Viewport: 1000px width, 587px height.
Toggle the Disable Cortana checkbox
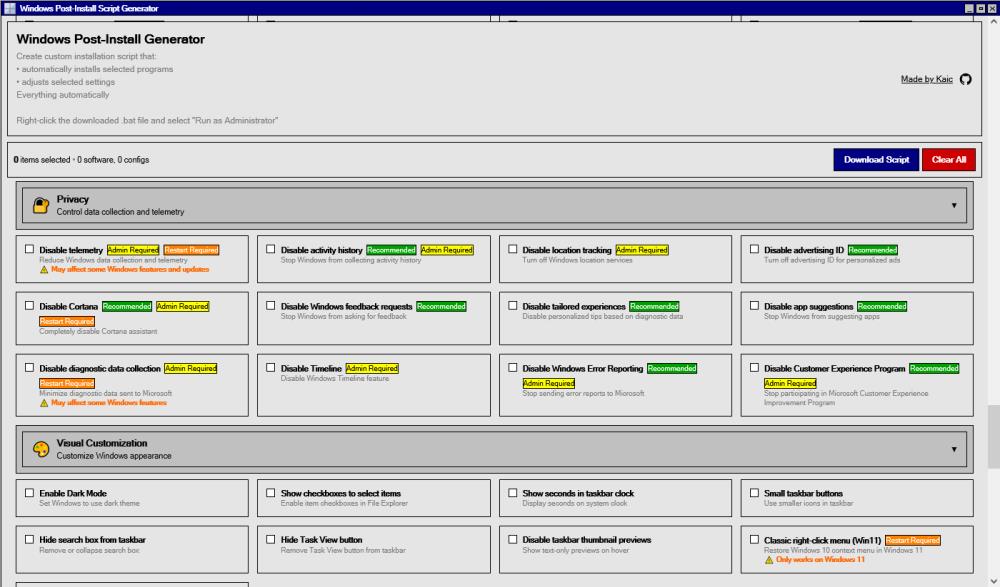[29, 306]
